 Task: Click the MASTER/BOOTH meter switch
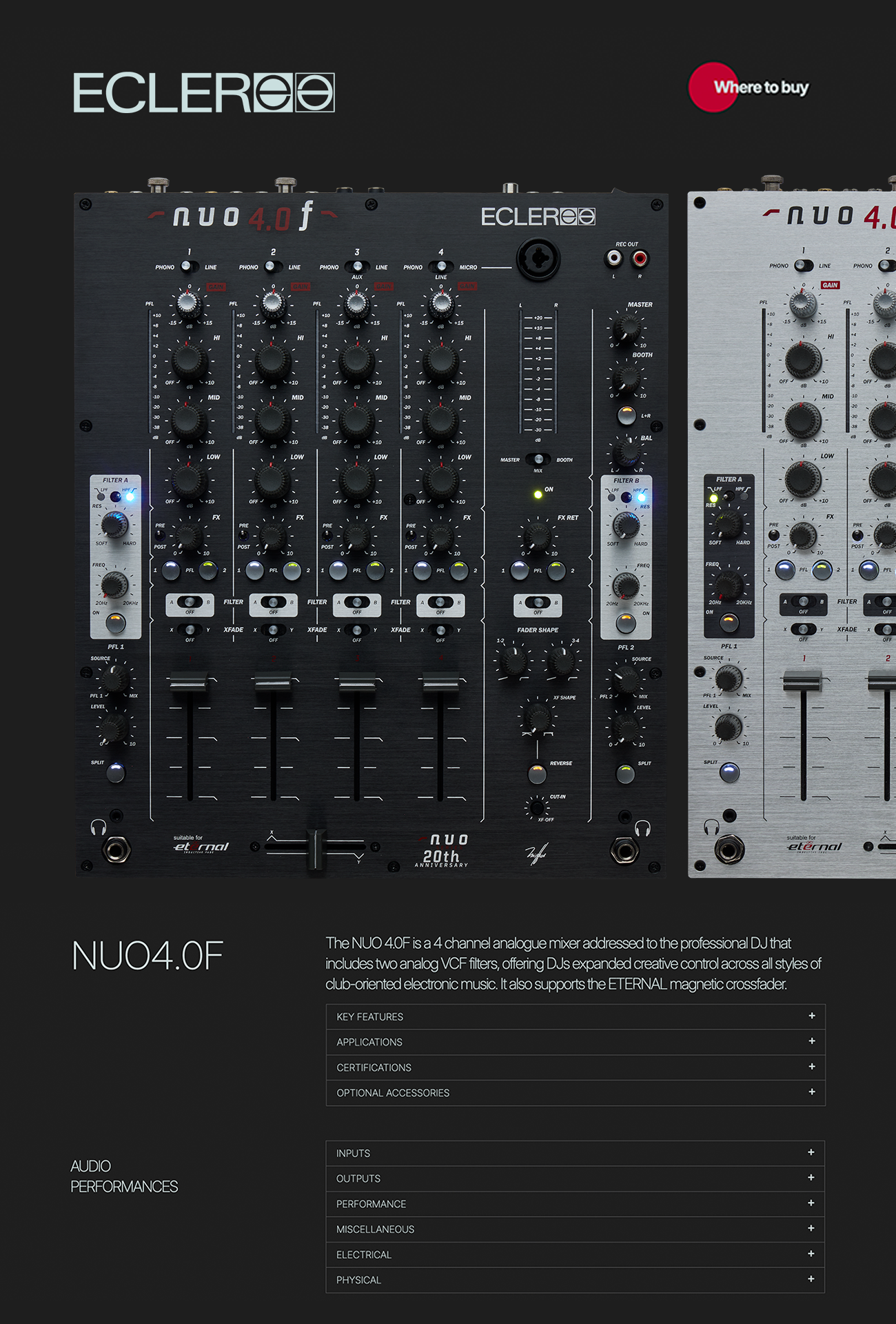click(x=538, y=459)
